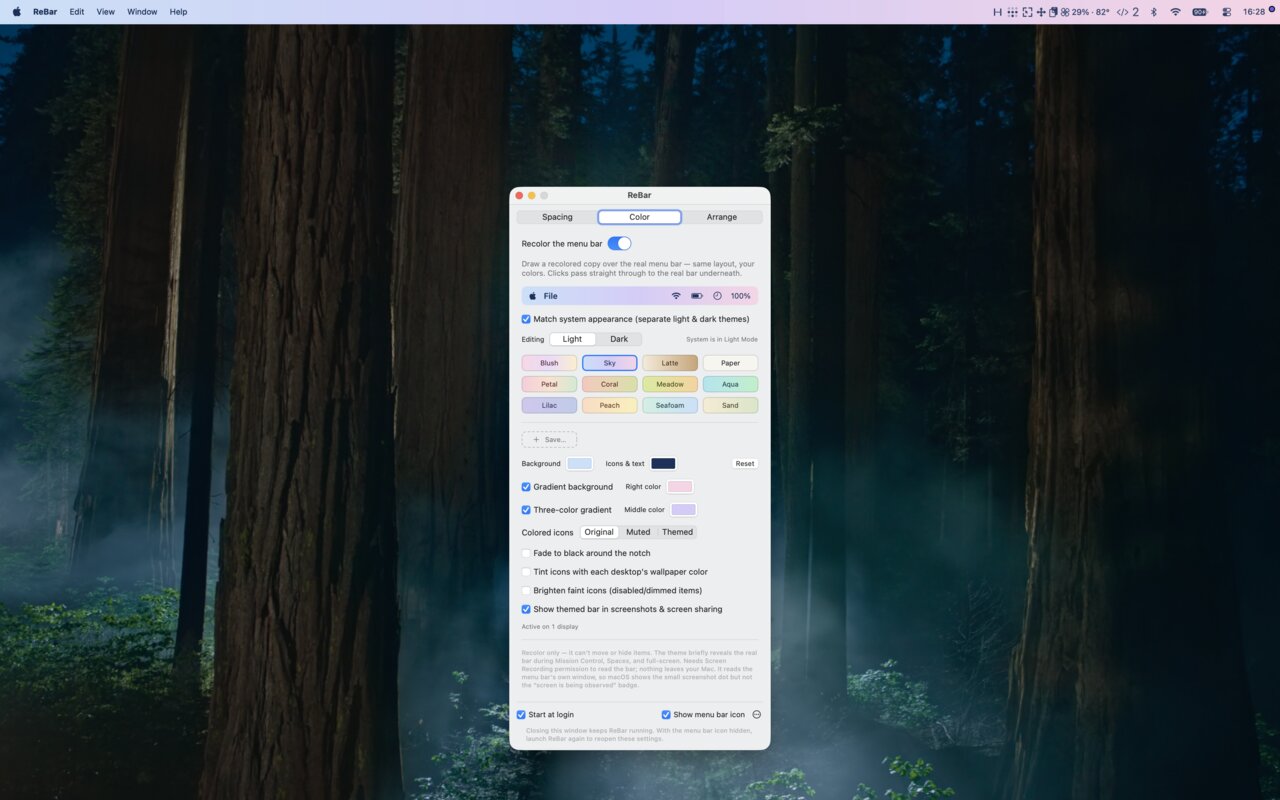Click the four-way arrows menu bar icon
1280x800 pixels.
click(1041, 12)
